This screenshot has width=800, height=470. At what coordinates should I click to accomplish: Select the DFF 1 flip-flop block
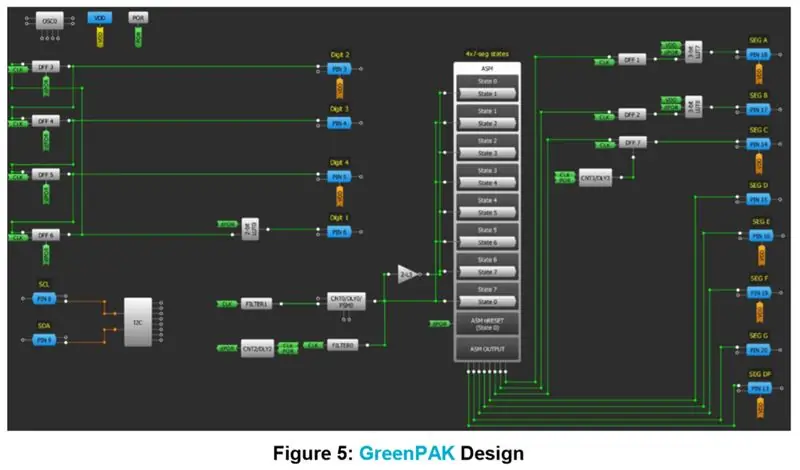[x=632, y=60]
